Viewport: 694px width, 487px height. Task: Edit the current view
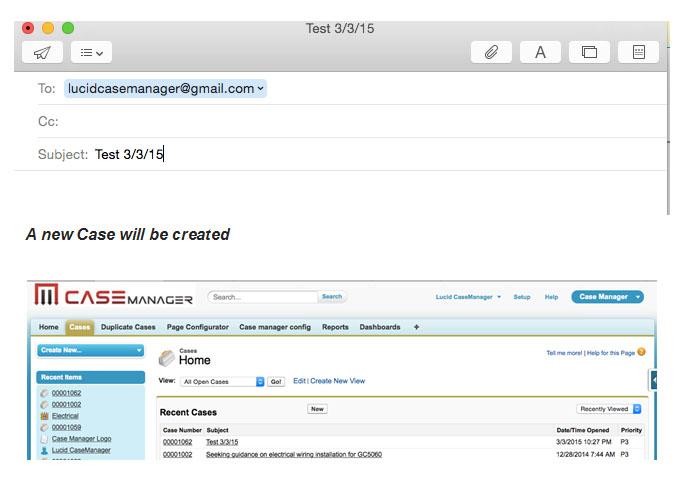pos(299,381)
